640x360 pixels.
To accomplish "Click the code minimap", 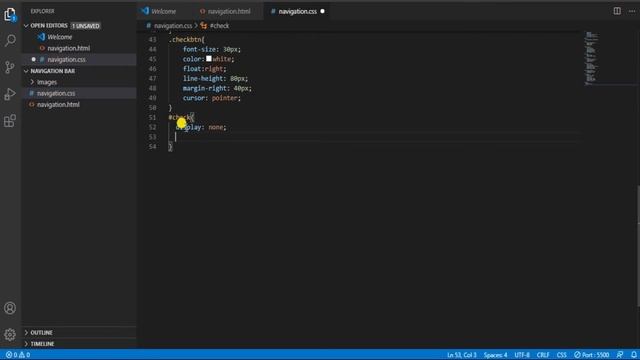I will click(591, 58).
